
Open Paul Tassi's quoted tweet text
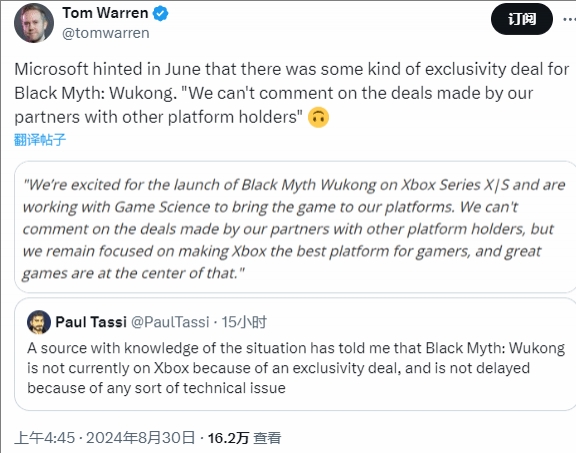click(296, 368)
